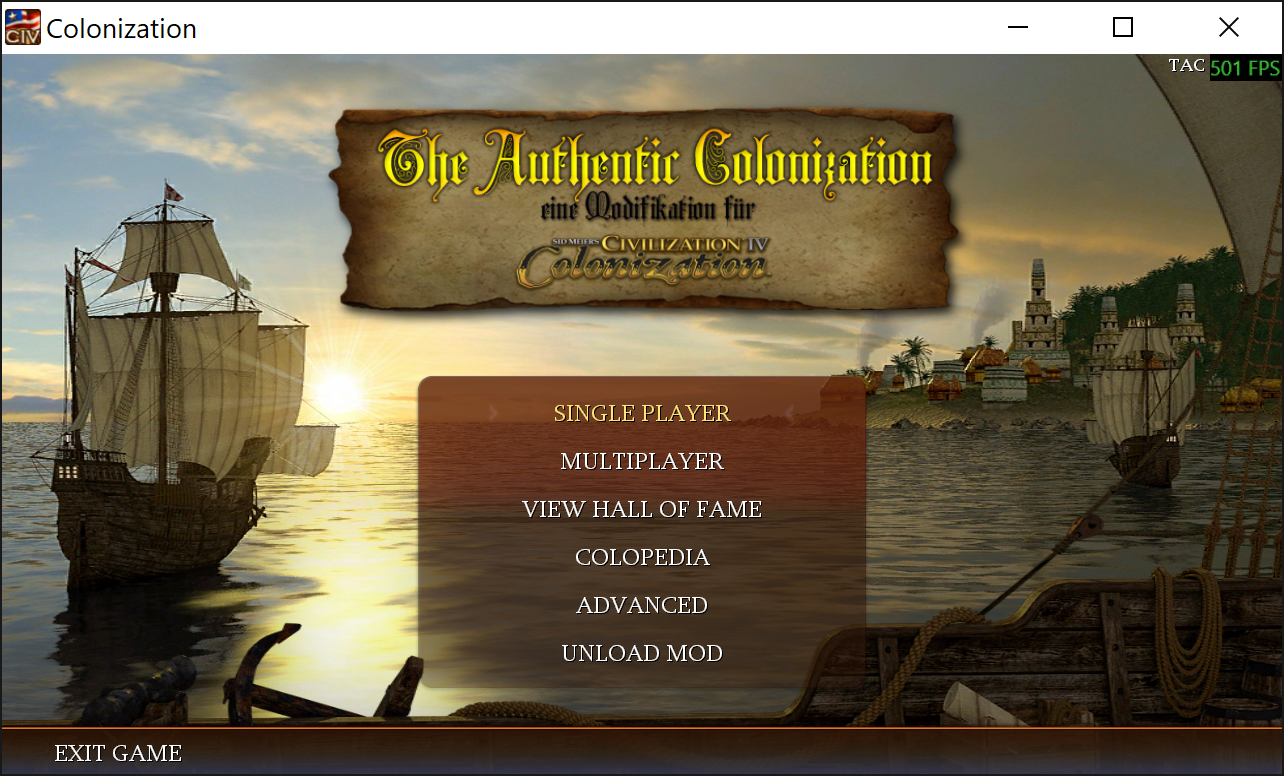
Task: Open View Hall of Fame
Action: (642, 509)
